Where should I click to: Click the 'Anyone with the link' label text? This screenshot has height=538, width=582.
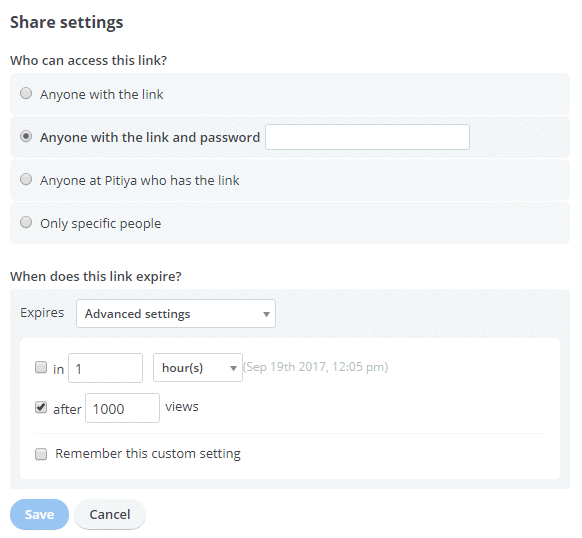tap(102, 94)
